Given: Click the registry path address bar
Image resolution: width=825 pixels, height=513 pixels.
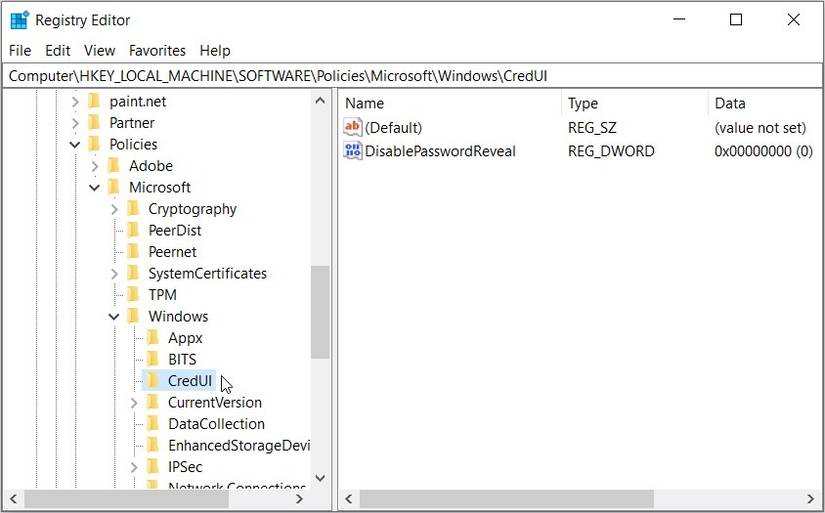Looking at the screenshot, I should coord(412,76).
